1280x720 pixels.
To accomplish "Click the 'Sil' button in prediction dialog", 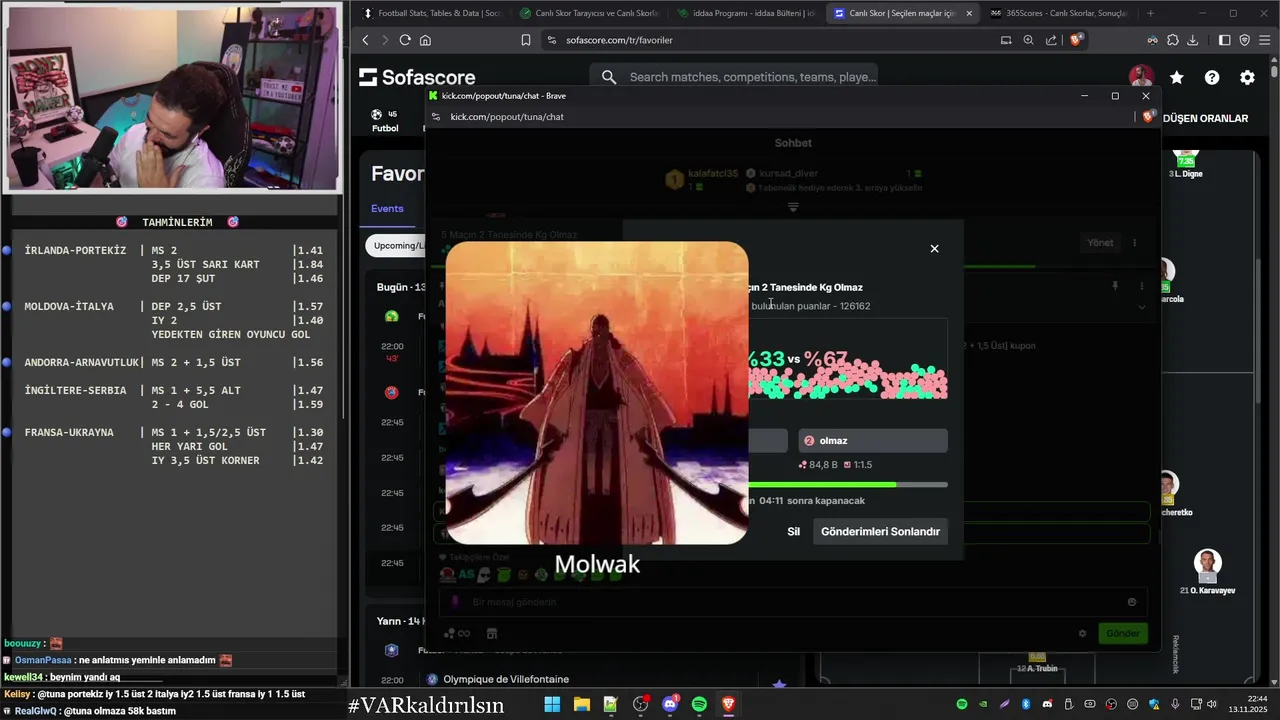I will pos(793,531).
